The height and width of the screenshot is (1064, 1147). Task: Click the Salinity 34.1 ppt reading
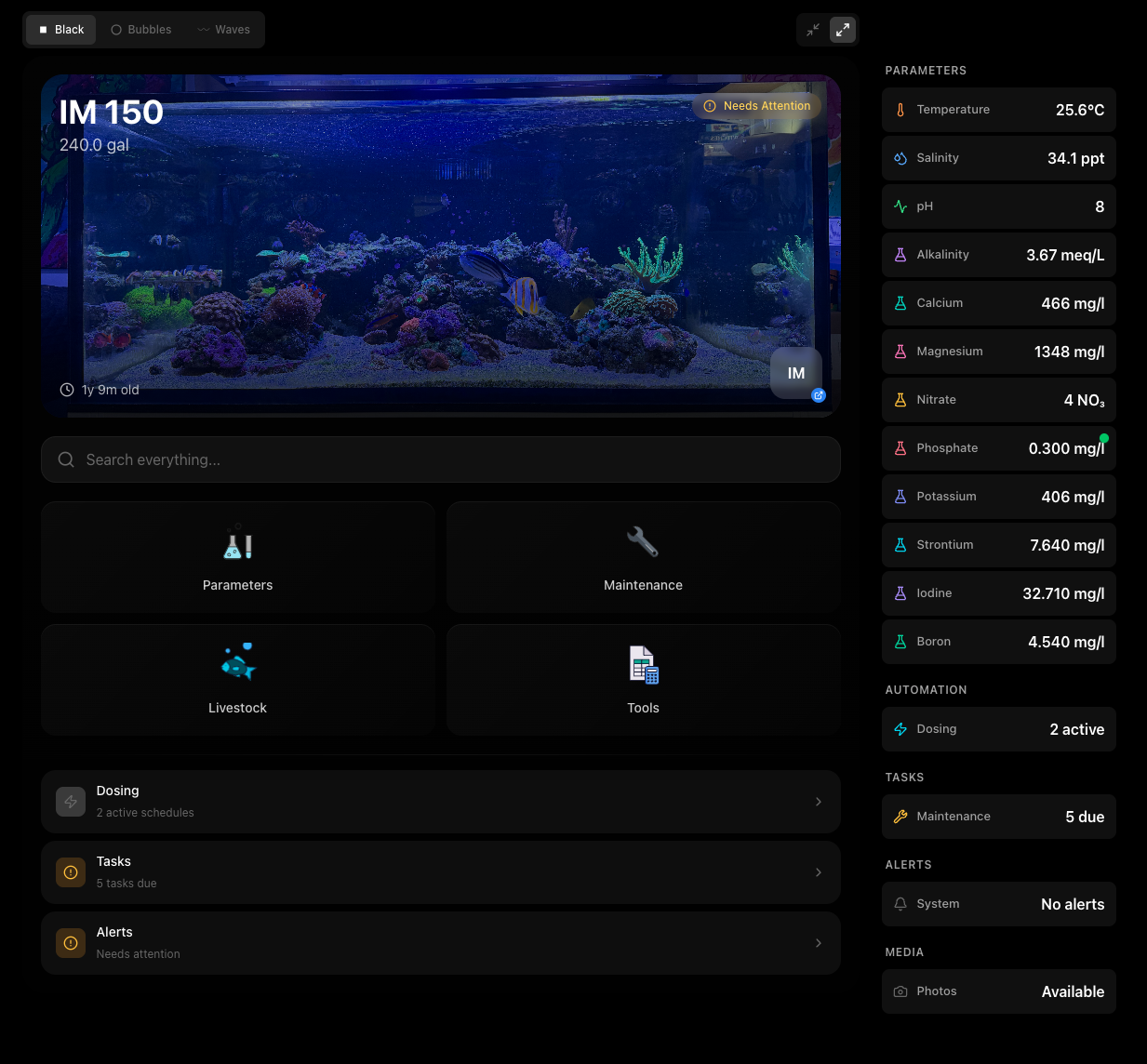click(1076, 158)
